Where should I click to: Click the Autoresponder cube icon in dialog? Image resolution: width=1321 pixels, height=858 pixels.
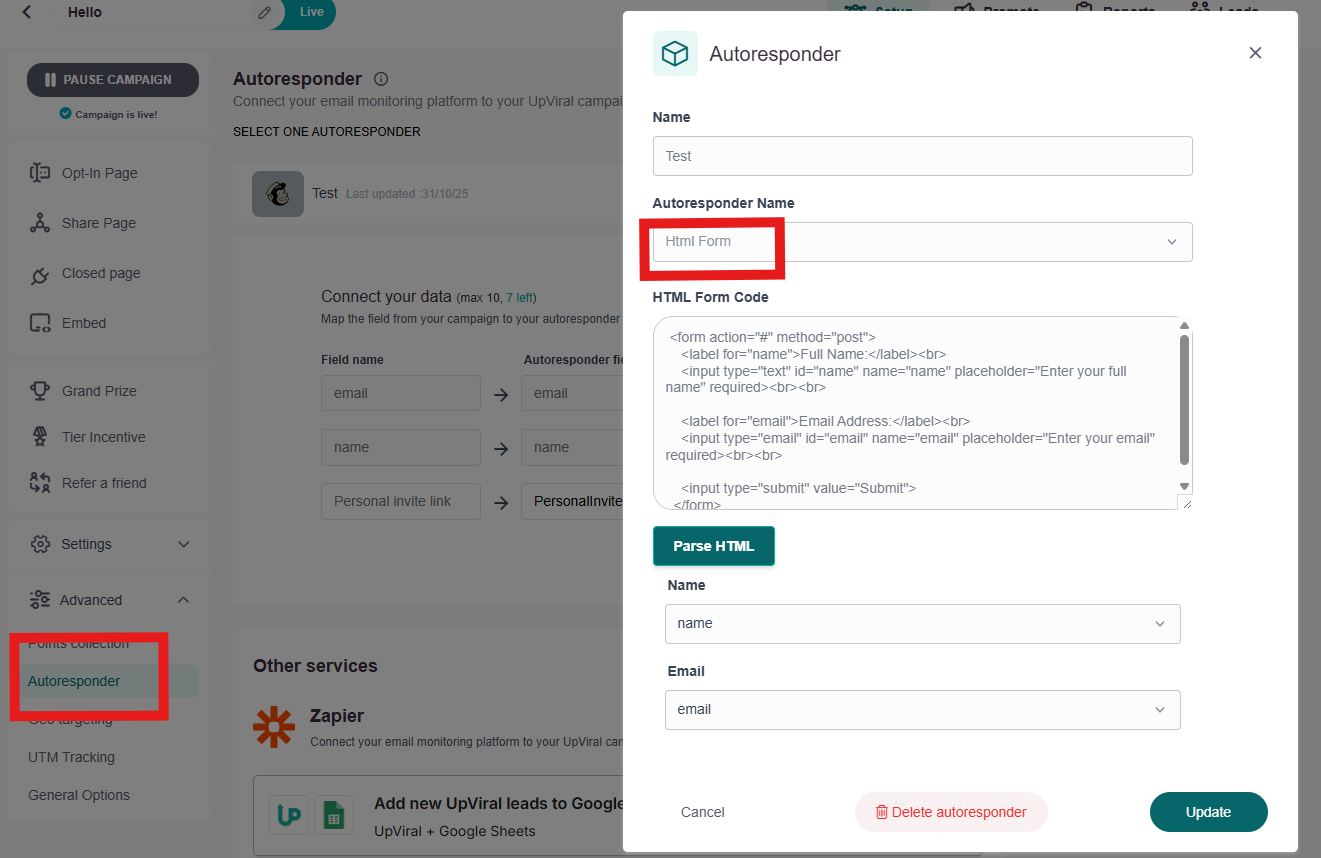click(675, 54)
